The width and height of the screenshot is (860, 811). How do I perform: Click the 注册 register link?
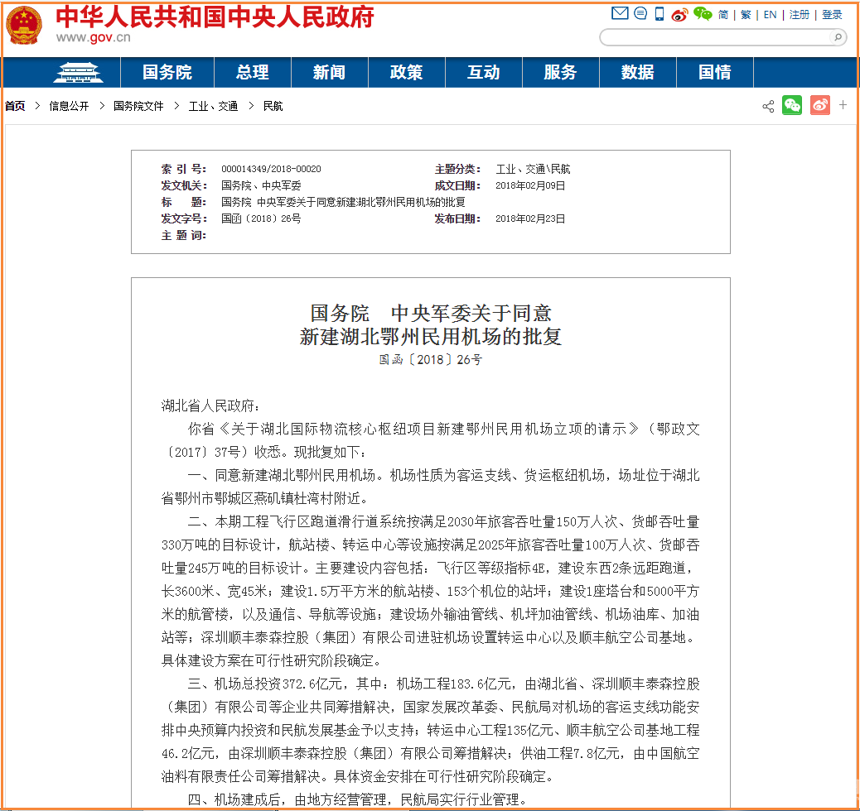(x=799, y=15)
